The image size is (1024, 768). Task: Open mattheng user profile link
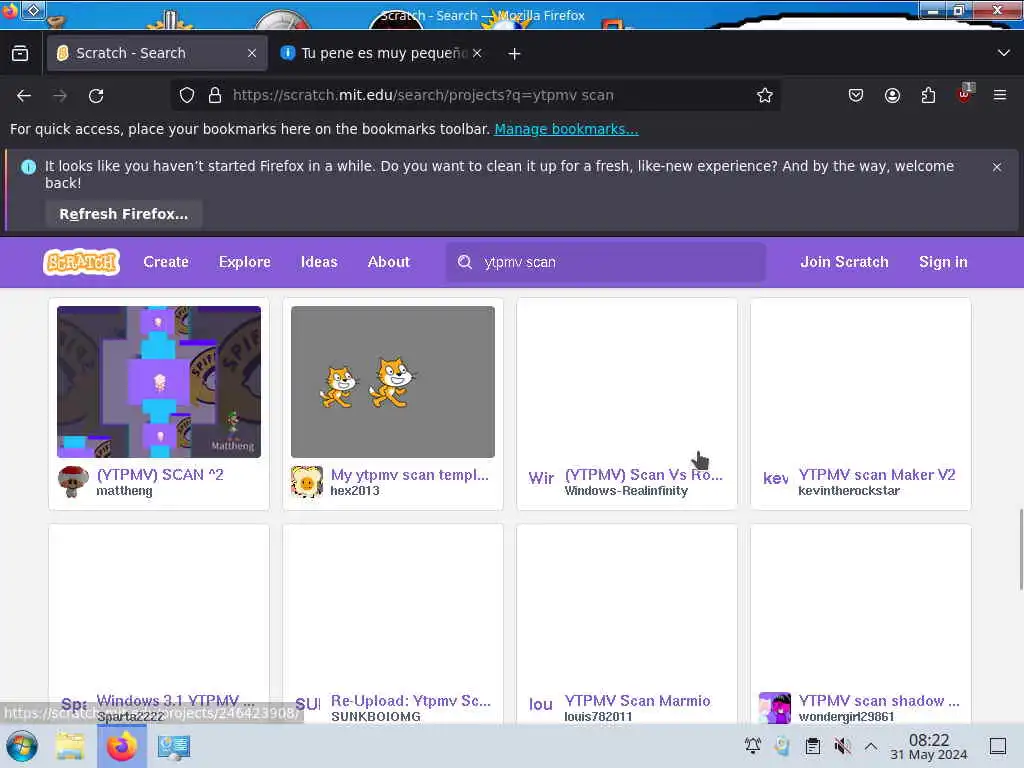click(x=124, y=490)
